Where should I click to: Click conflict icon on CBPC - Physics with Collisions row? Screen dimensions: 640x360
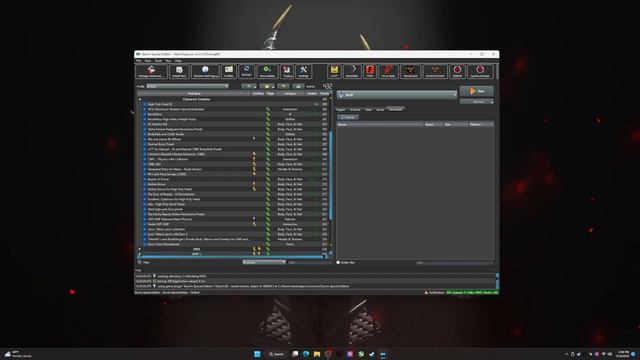254,159
